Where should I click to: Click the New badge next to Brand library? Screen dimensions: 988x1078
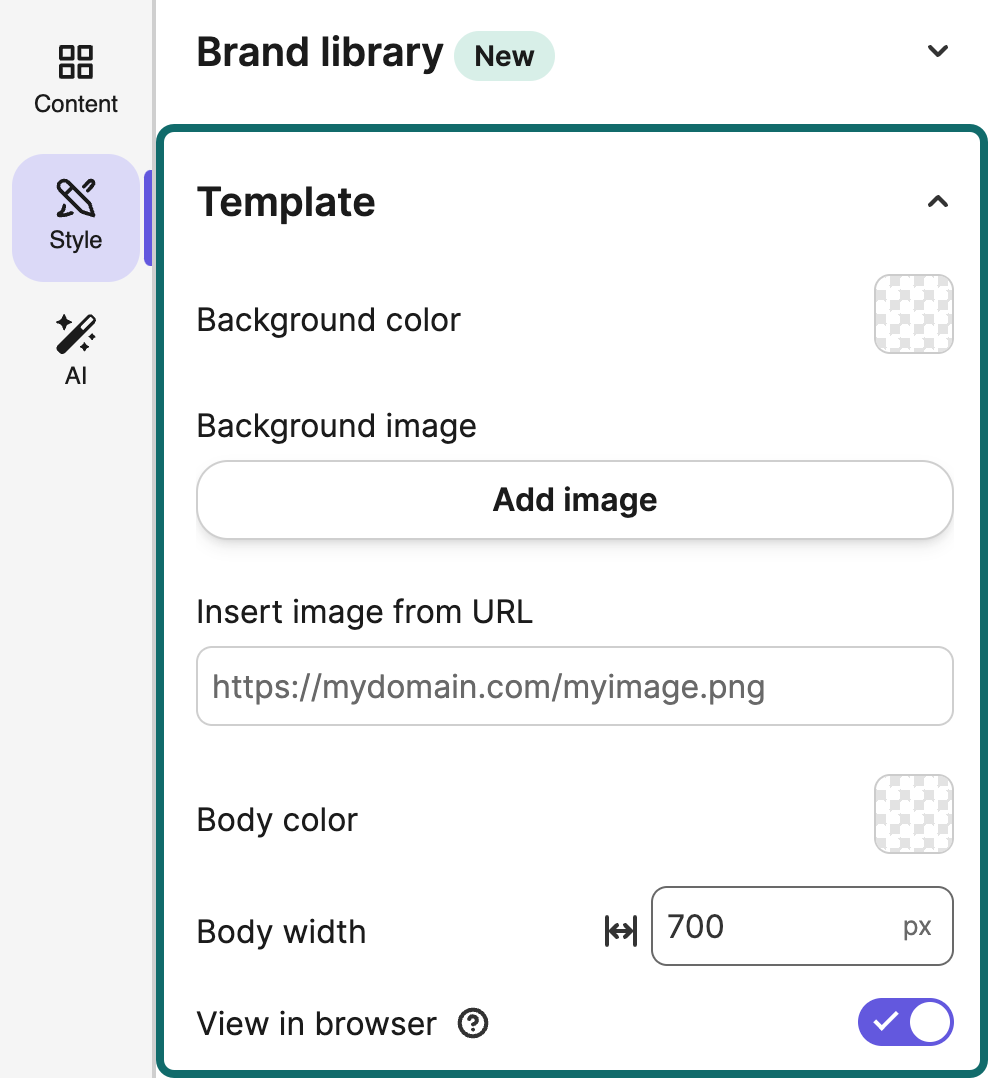pos(504,56)
